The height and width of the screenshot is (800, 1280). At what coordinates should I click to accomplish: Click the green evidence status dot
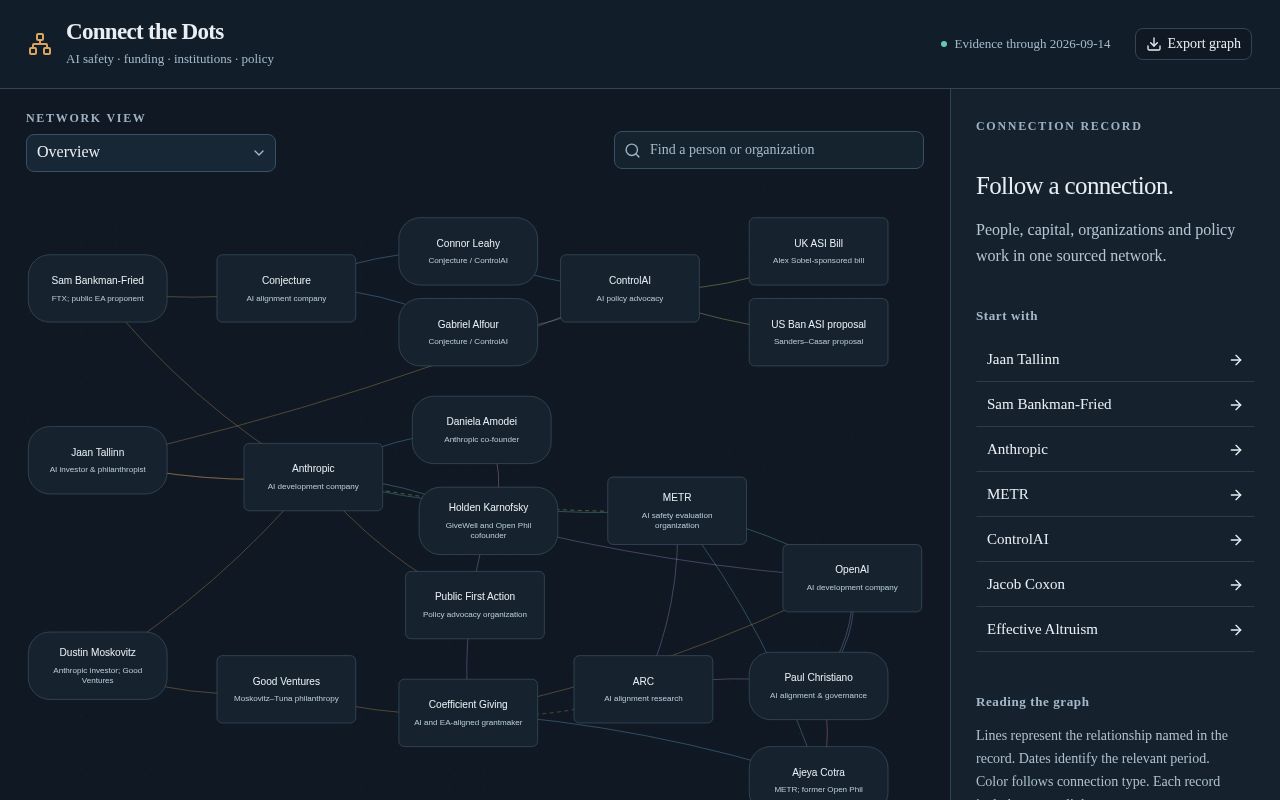944,44
